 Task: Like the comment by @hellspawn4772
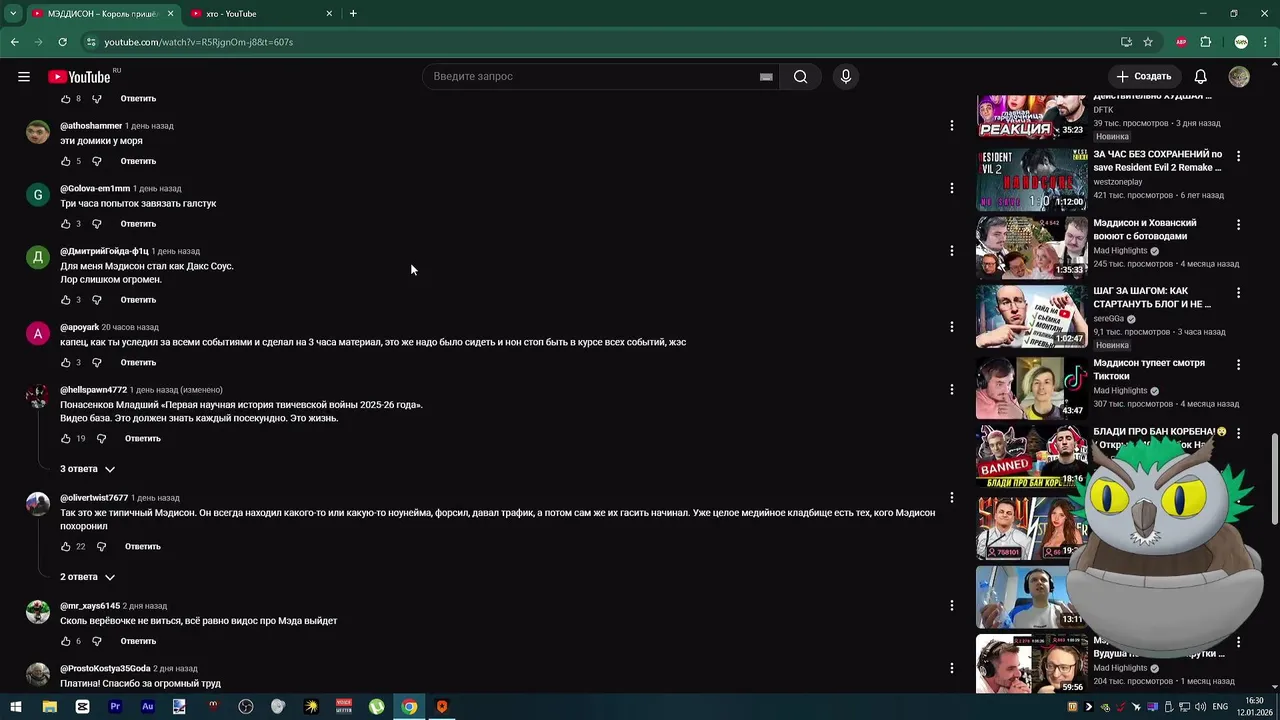coord(66,439)
